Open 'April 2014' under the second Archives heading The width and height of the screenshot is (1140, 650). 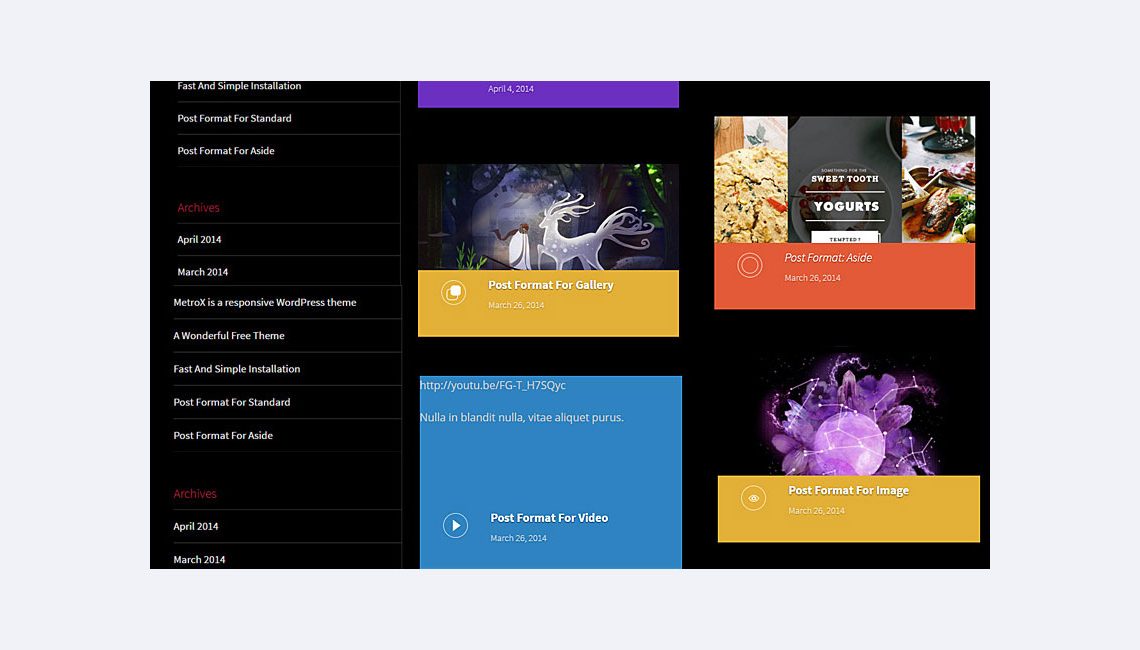pos(196,526)
